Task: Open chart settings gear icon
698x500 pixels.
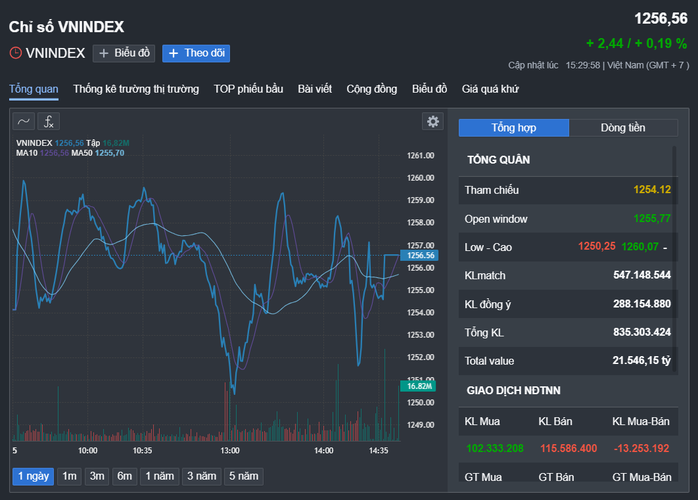Action: [433, 122]
